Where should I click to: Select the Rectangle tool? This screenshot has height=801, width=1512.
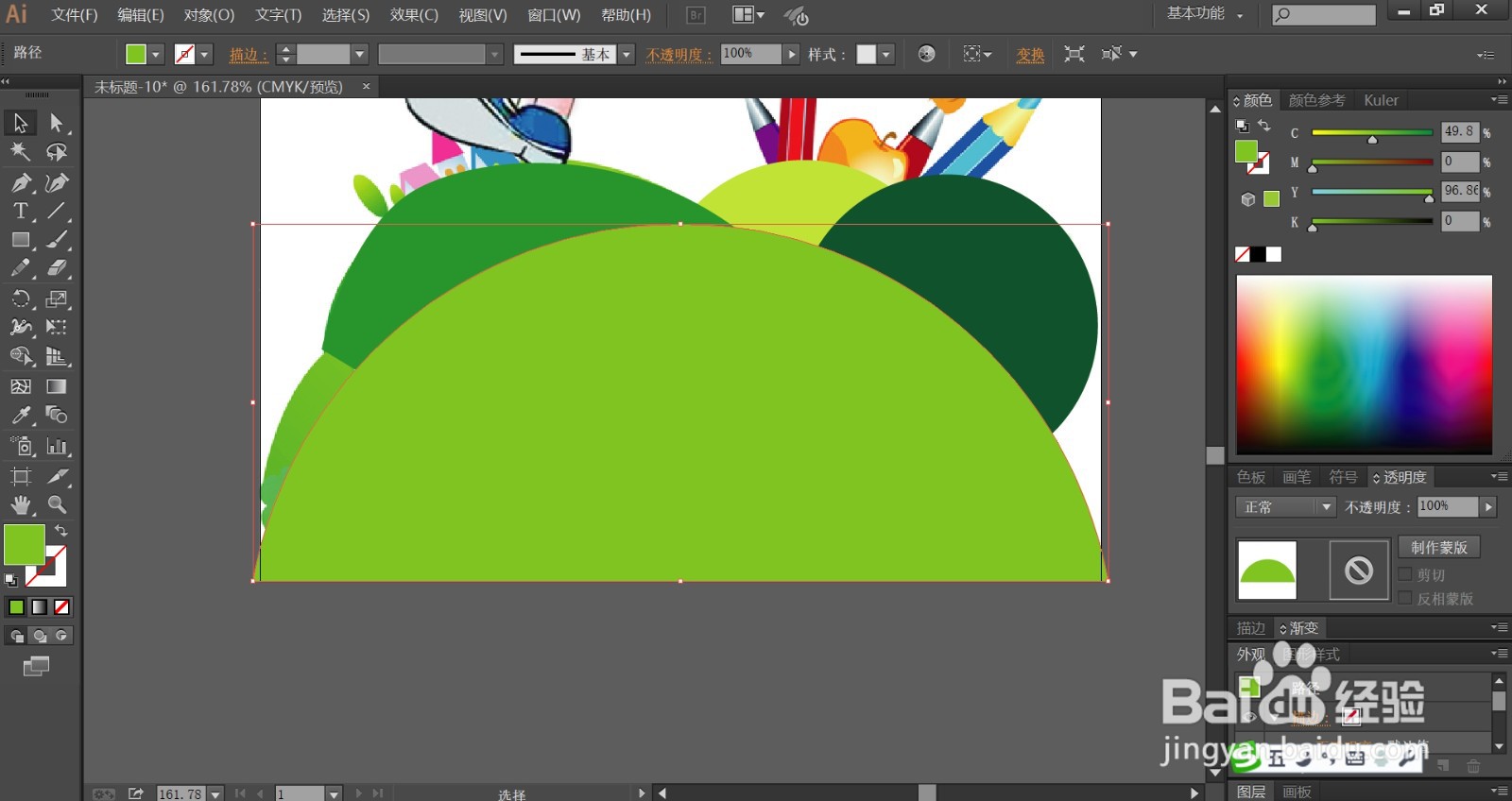[21, 241]
